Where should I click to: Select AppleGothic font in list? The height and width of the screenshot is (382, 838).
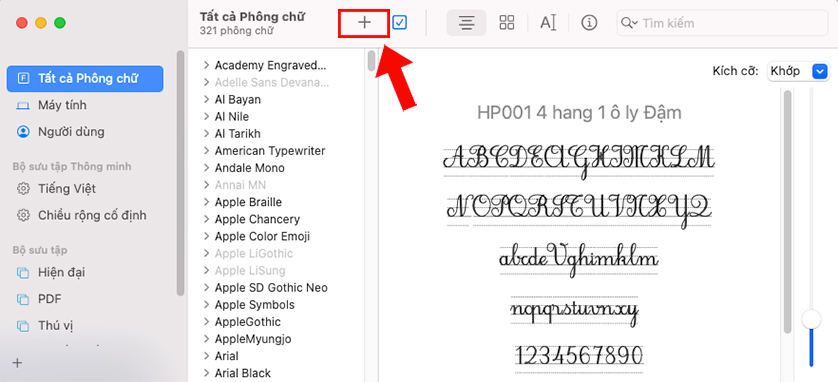(247, 322)
